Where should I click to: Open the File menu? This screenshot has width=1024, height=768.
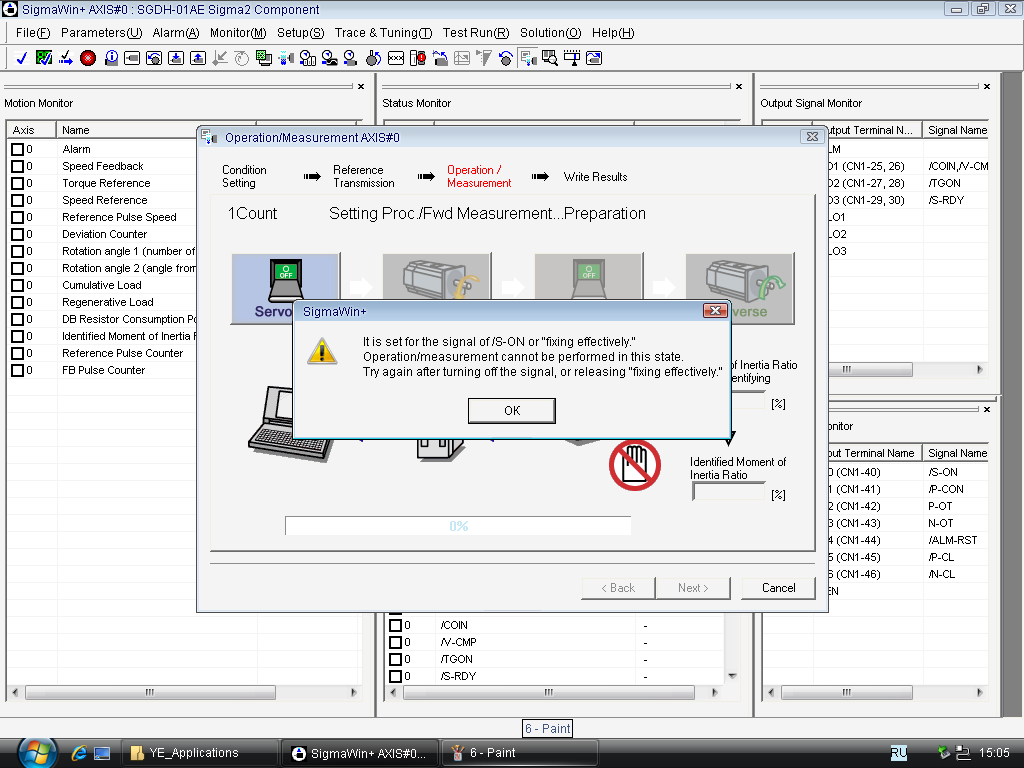(x=33, y=33)
